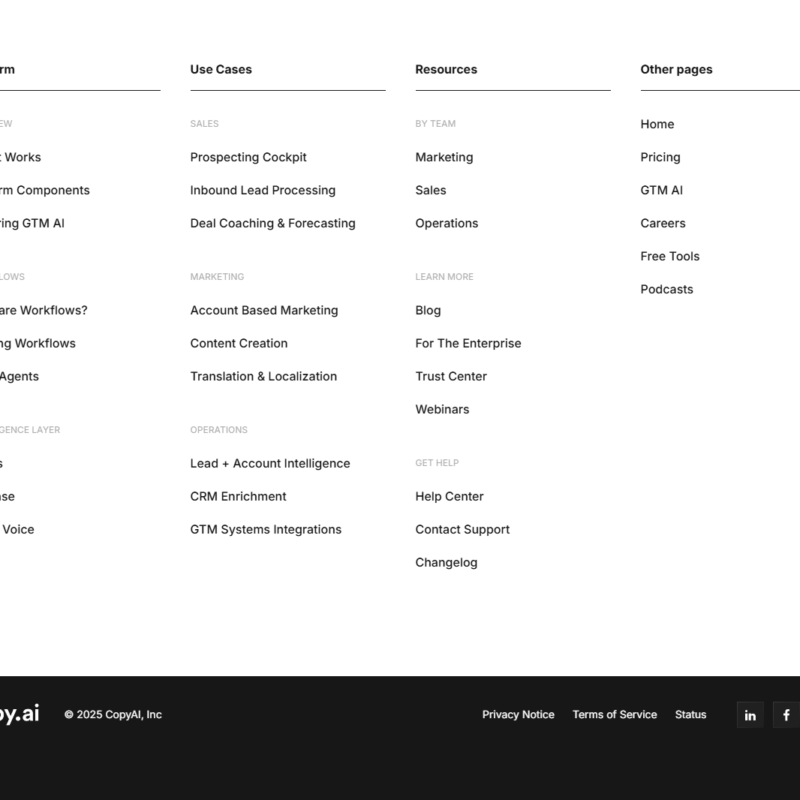Open Privacy Notice in footer
Screen dimensions: 800x800
point(518,715)
